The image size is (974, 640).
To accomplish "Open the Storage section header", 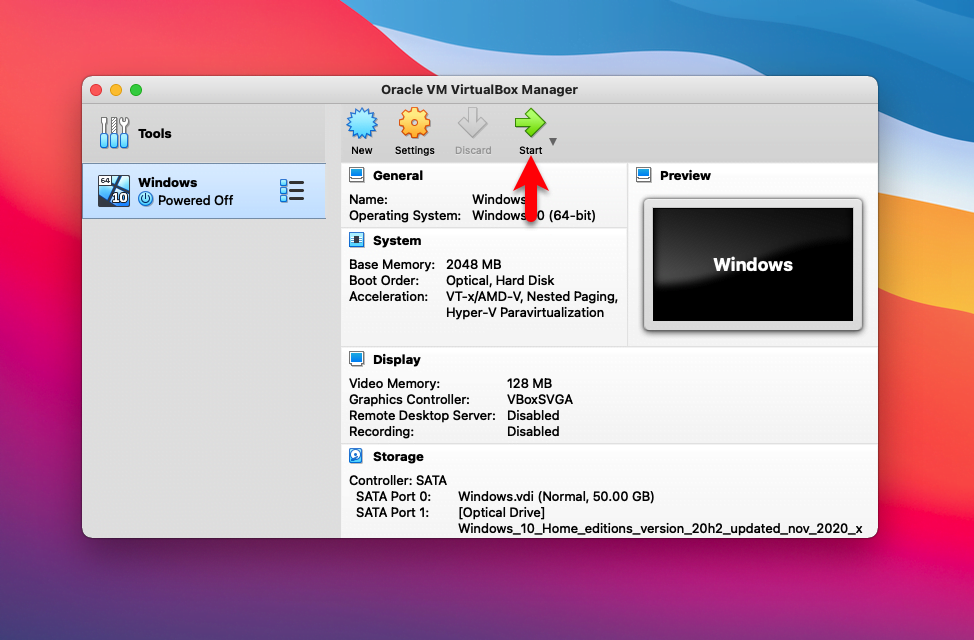I will [398, 457].
